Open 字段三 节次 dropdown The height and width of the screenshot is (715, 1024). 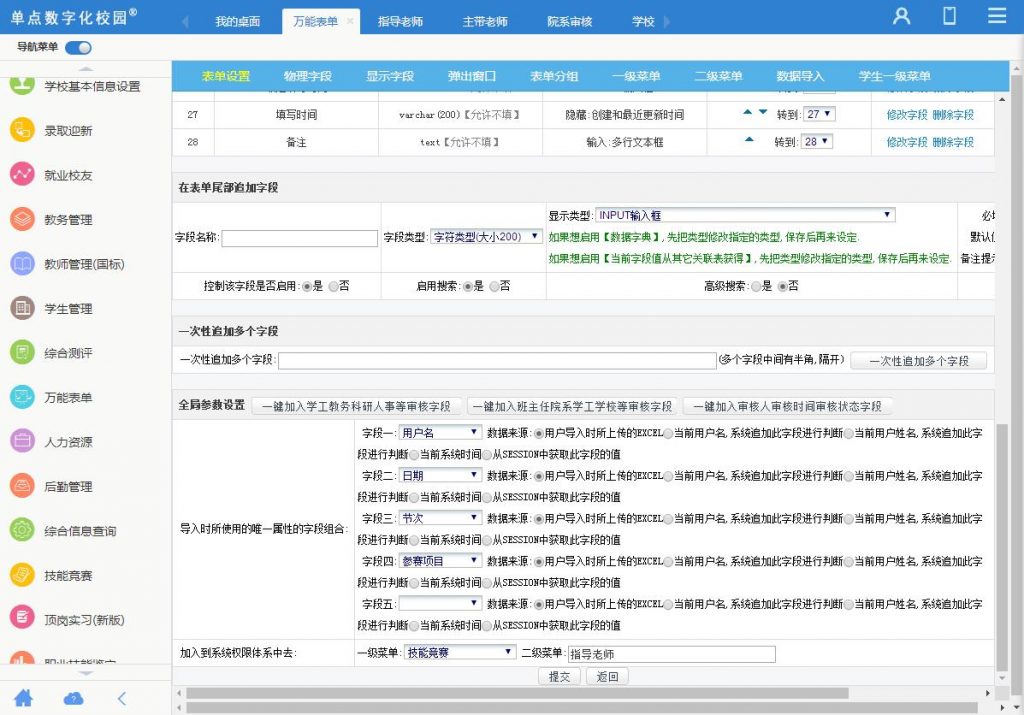point(440,518)
